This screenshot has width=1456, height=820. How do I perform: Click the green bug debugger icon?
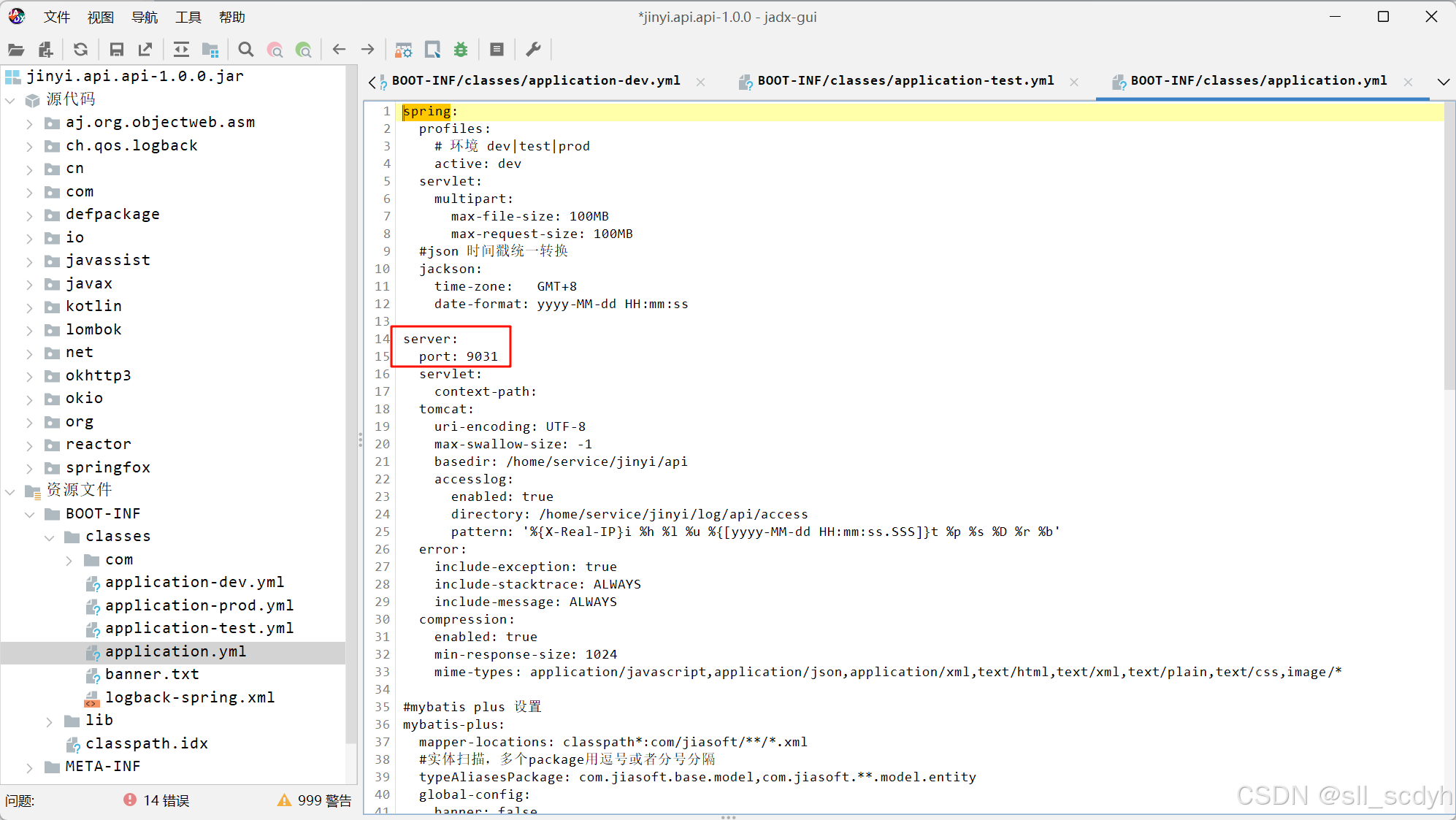pyautogui.click(x=461, y=50)
